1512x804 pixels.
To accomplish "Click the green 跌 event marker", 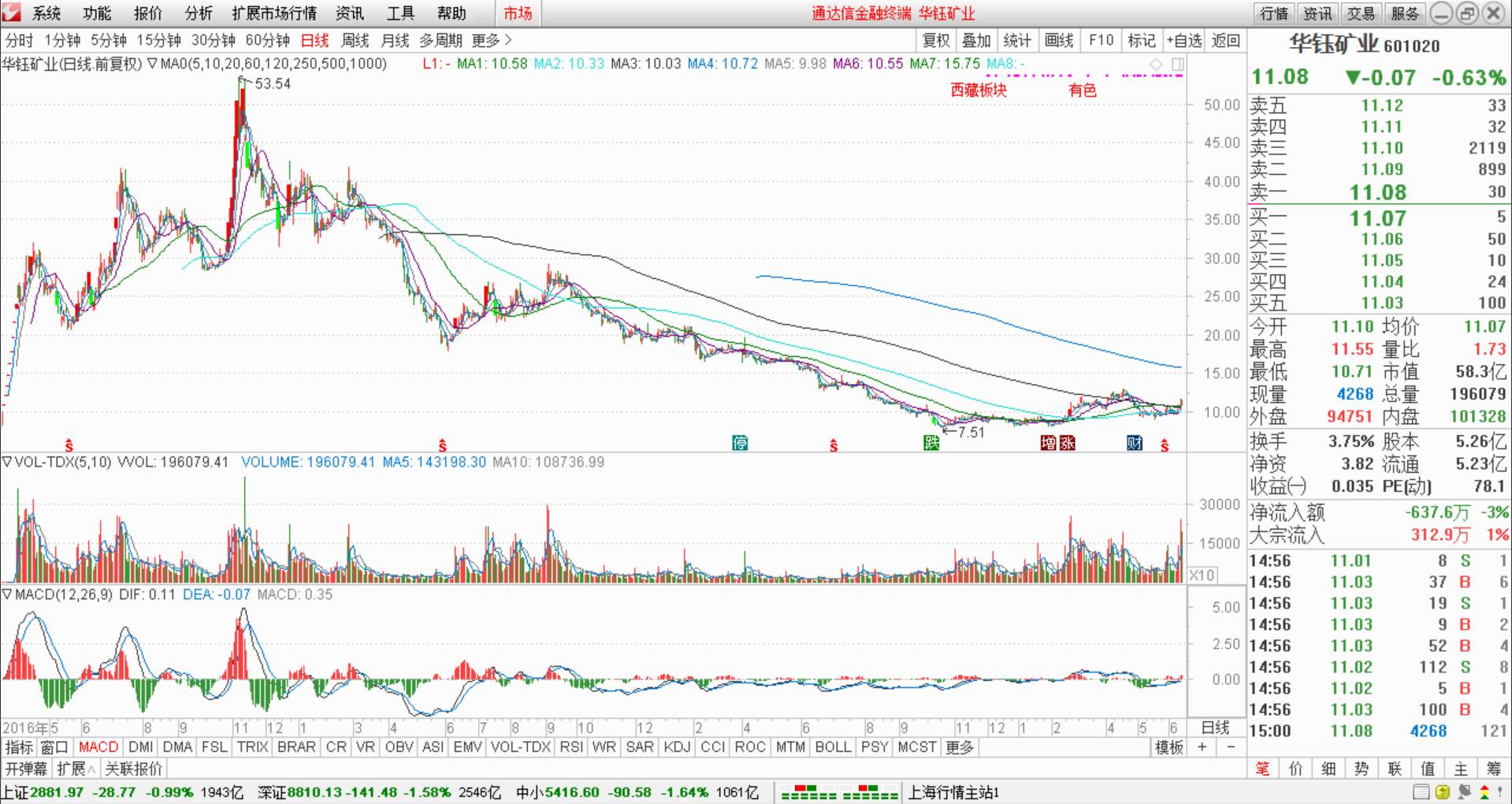I will point(931,443).
